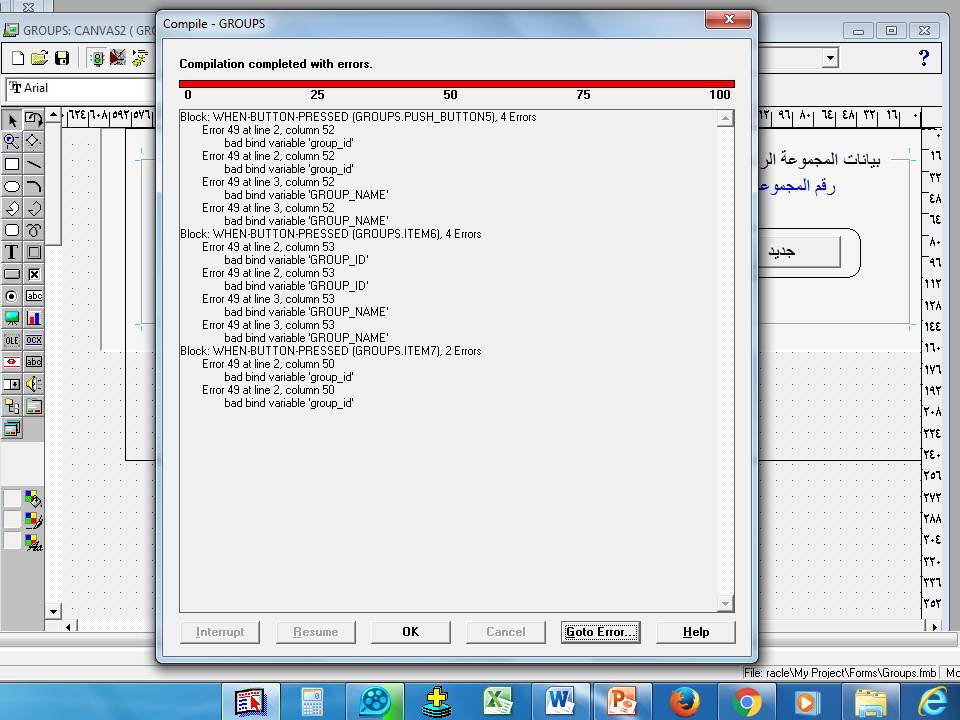Choose the Rectangle drawing tool
The width and height of the screenshot is (960, 720).
click(x=12, y=164)
